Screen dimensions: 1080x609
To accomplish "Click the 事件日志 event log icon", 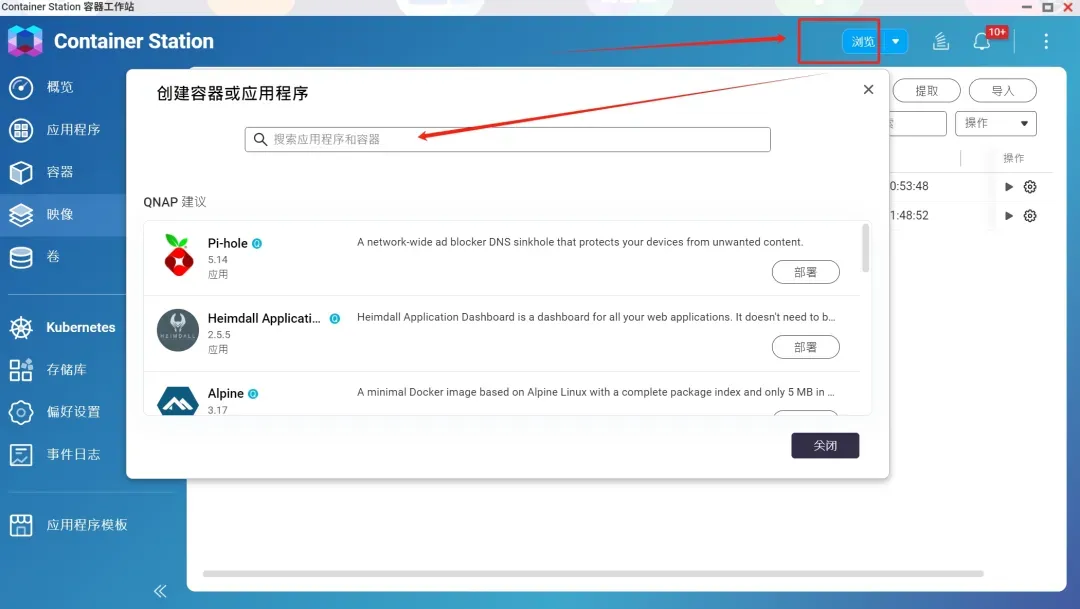I will (x=21, y=455).
